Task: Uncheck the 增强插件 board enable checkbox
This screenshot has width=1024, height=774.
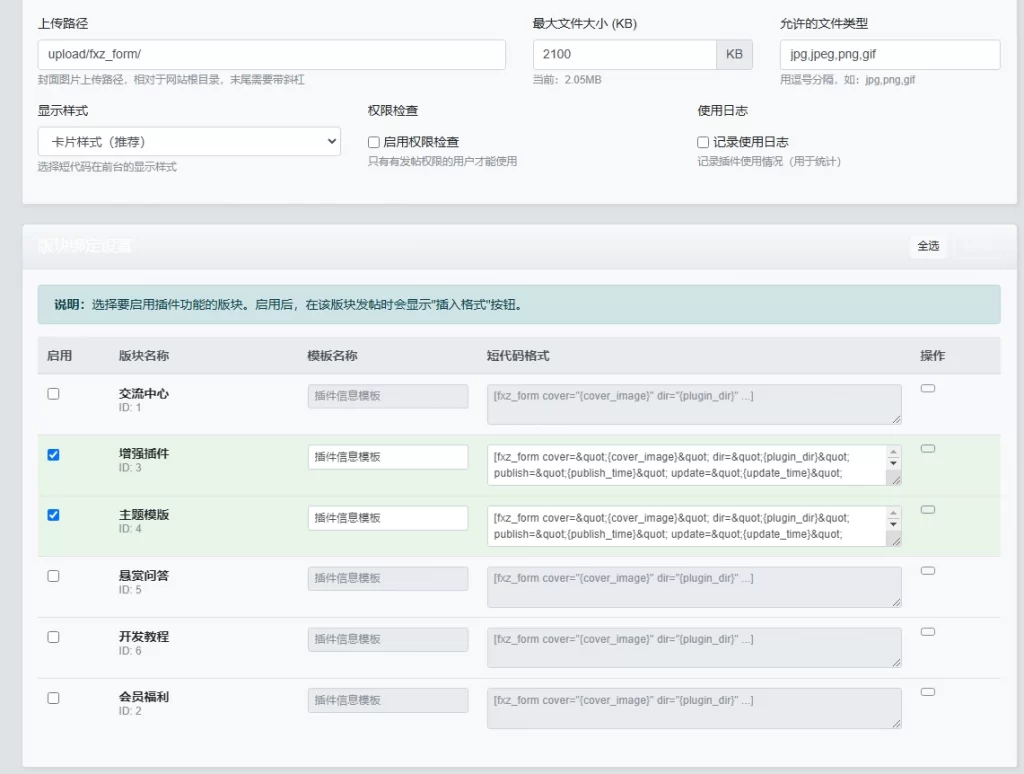Action: pyautogui.click(x=54, y=454)
